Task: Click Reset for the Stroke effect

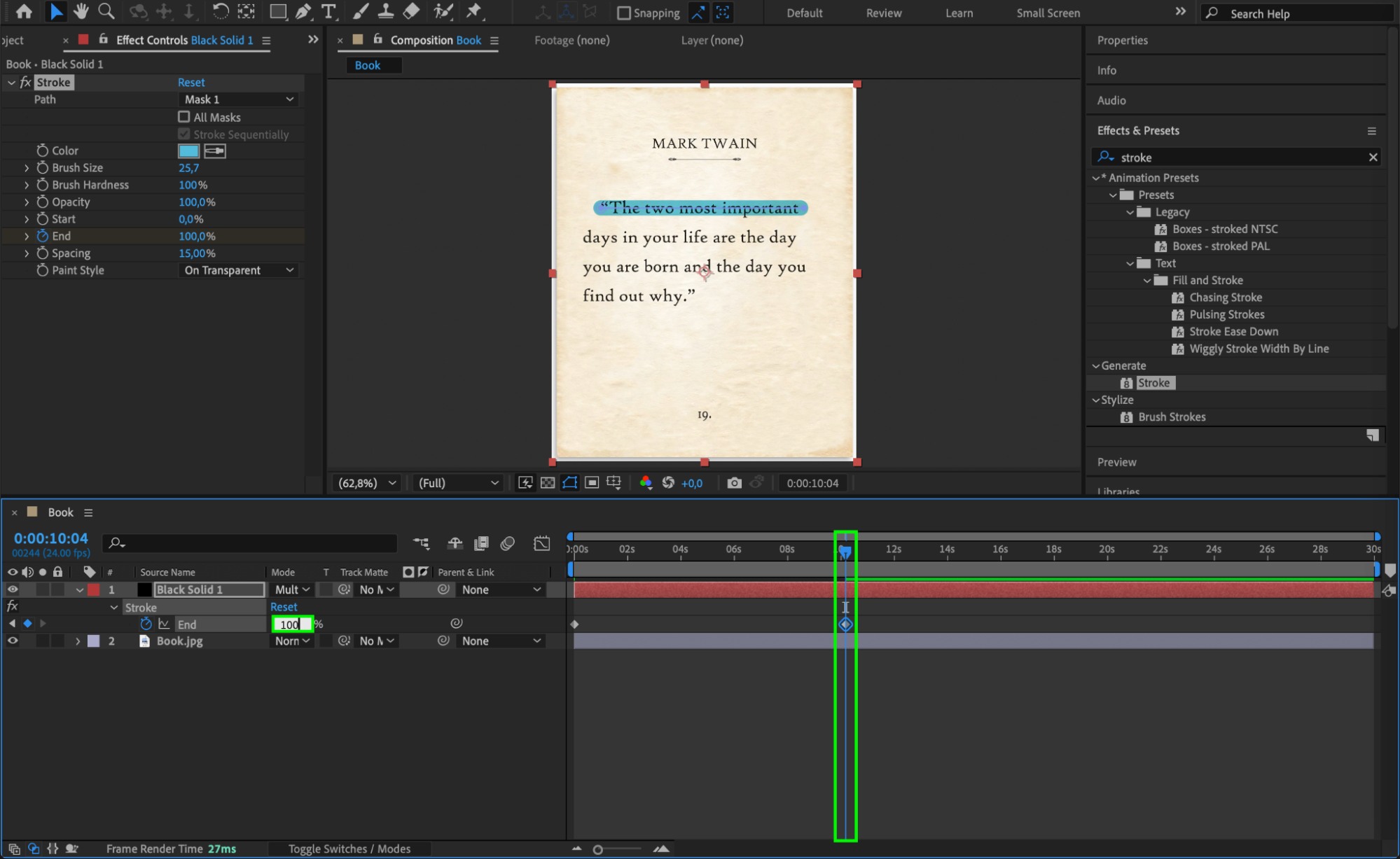Action: (x=191, y=83)
